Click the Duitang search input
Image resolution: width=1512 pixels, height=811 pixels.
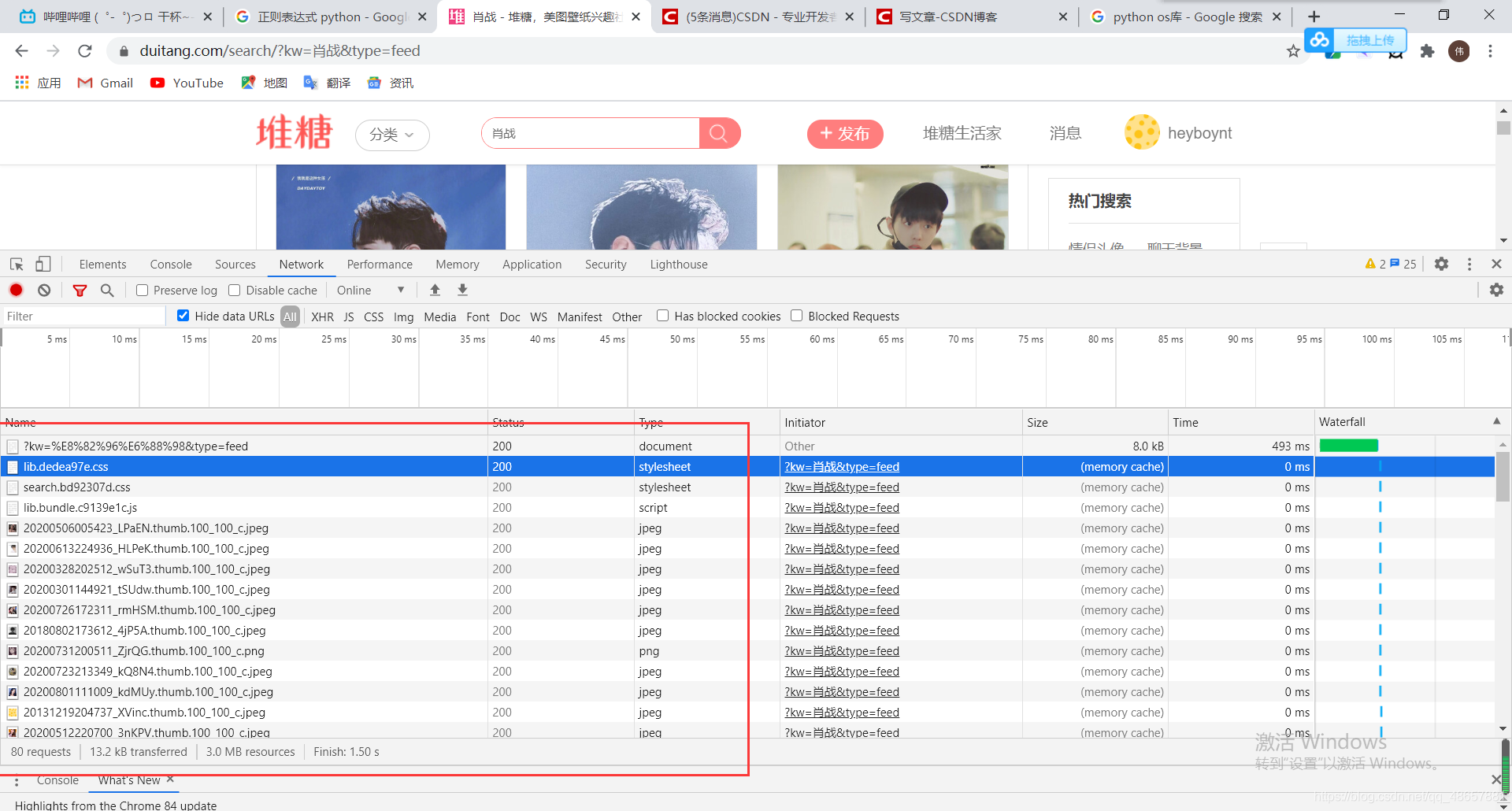(x=591, y=133)
